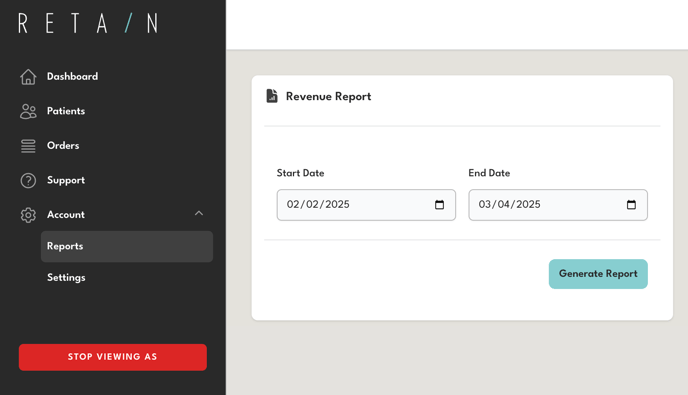The image size is (688, 395).
Task: Collapse the Account submenu chevron
Action: click(x=199, y=213)
